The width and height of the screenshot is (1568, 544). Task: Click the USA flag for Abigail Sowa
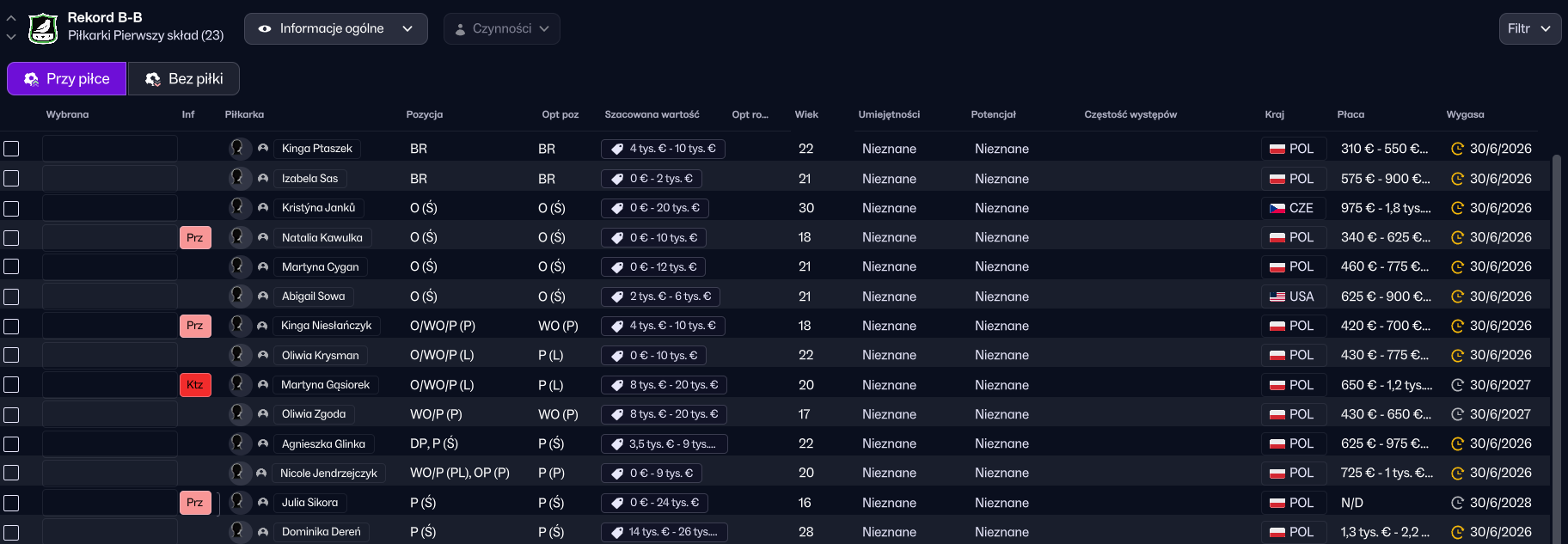(x=1277, y=296)
